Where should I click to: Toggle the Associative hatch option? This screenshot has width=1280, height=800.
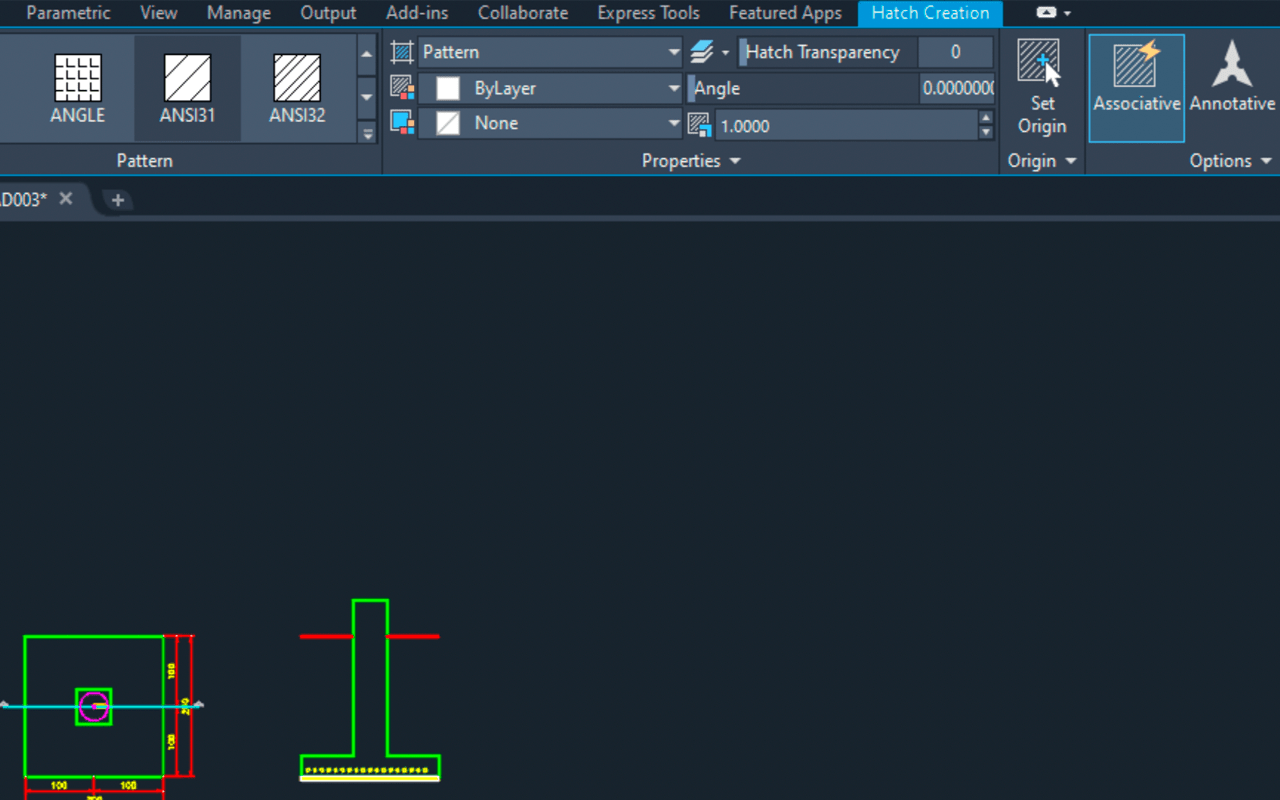[x=1137, y=88]
